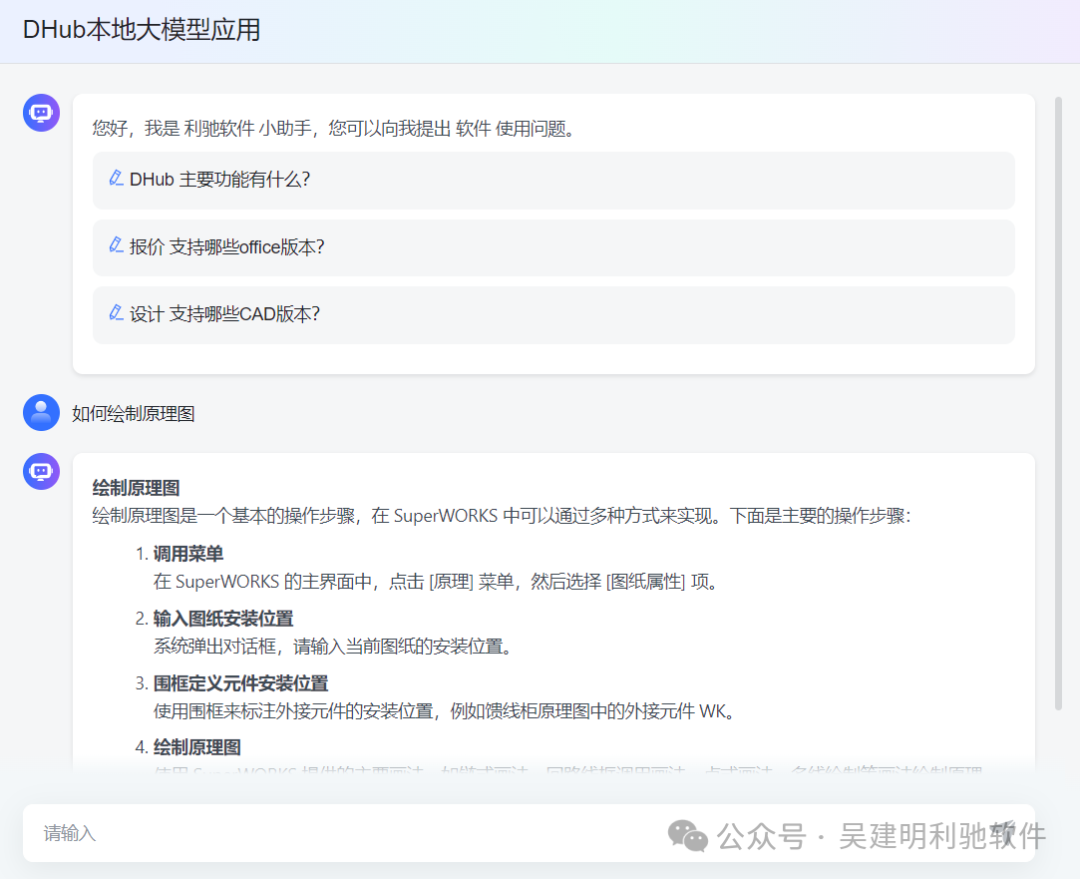Click the DHub本地大模型应用 page title
This screenshot has width=1080, height=879.
coord(142,30)
